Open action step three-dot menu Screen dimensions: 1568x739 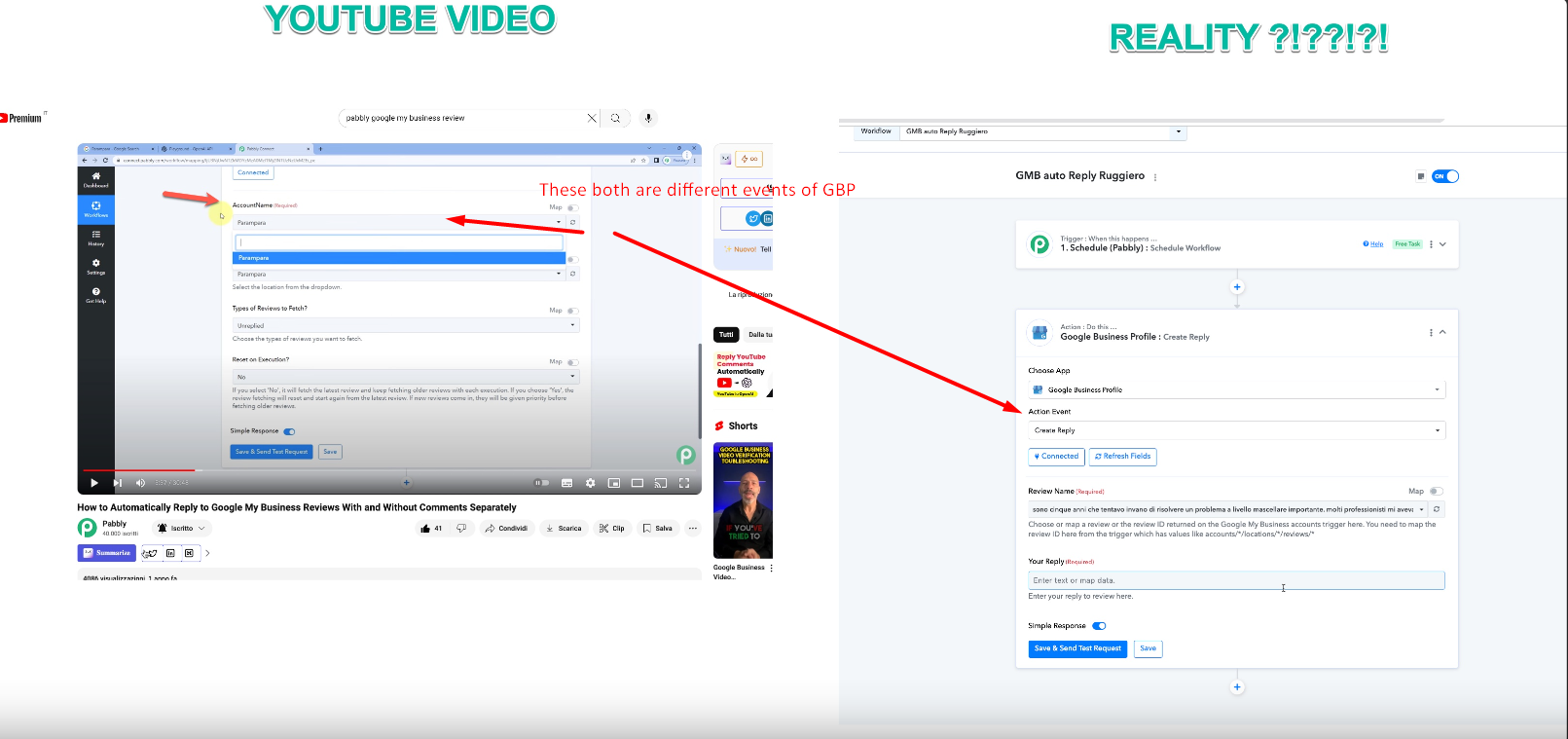[1431, 333]
